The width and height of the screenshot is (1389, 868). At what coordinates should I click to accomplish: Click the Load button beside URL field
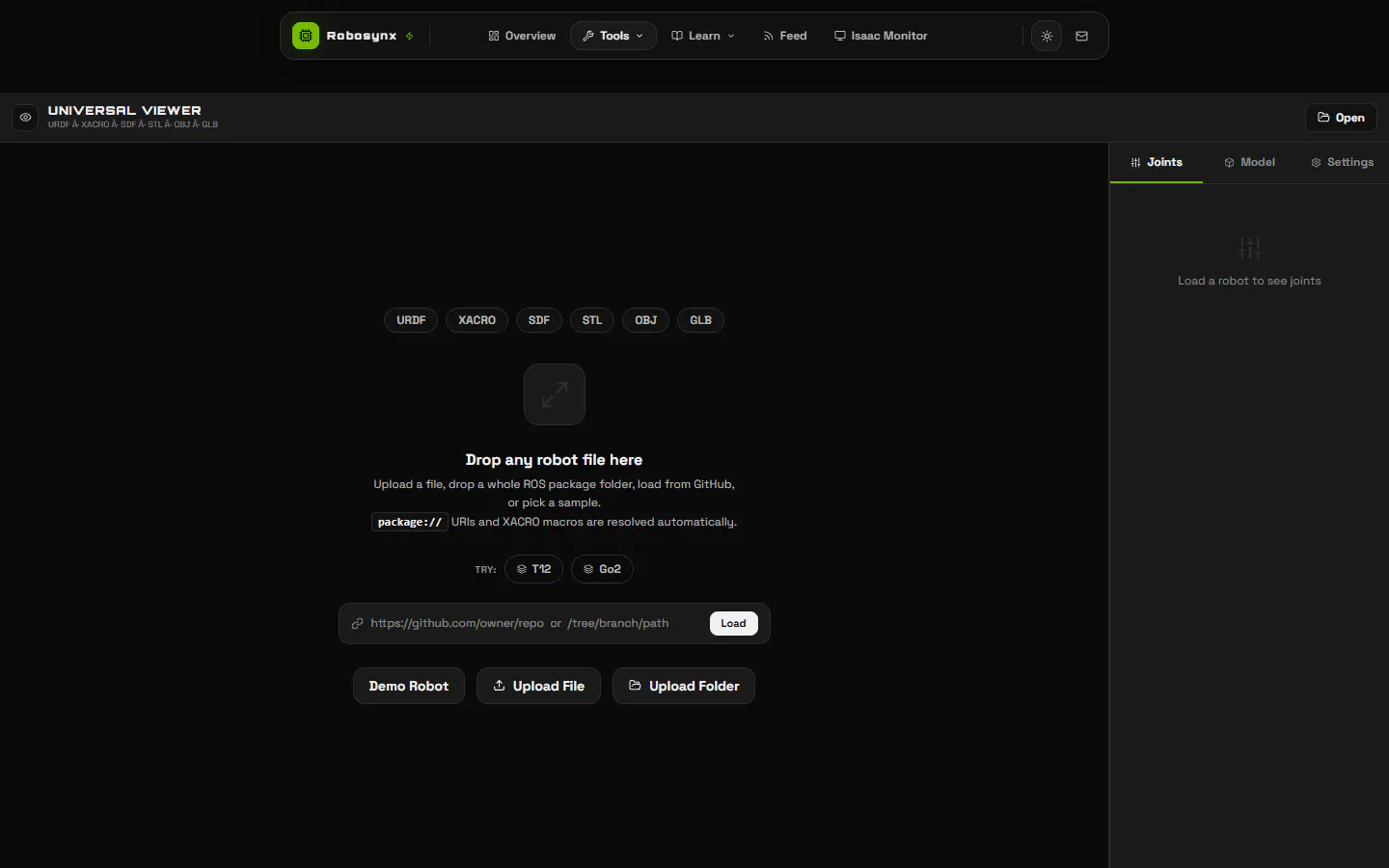(x=733, y=623)
